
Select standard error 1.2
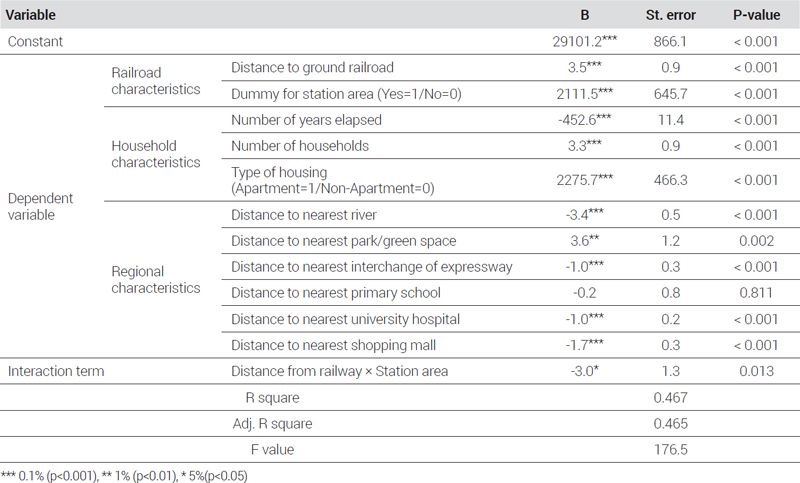(670, 241)
